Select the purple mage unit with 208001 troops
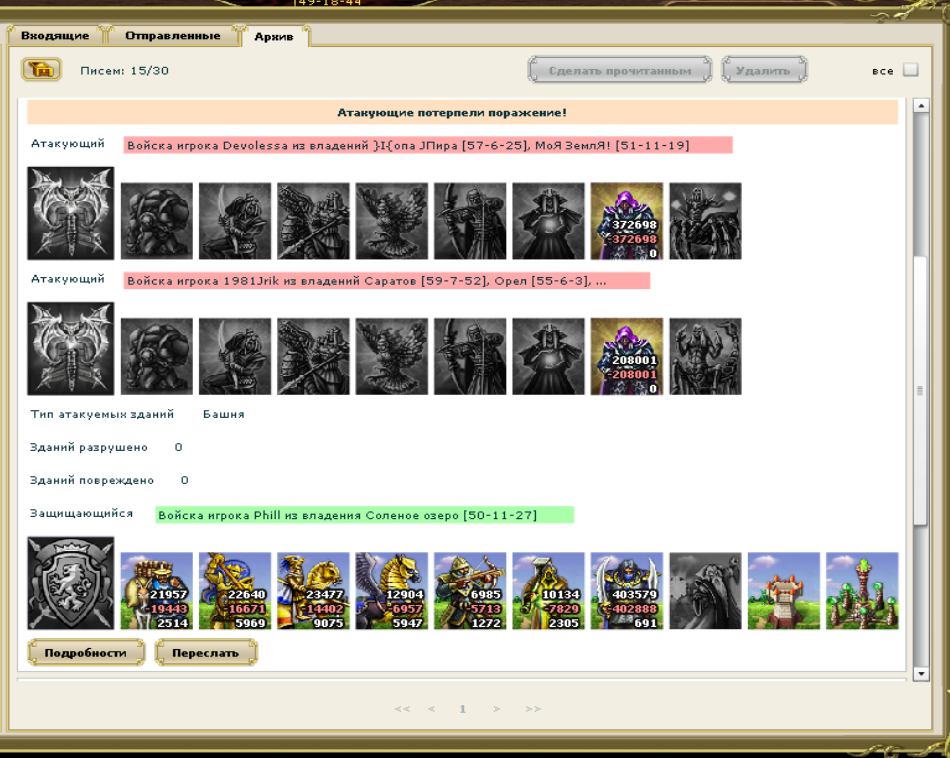This screenshot has height=758, width=950. click(x=626, y=357)
